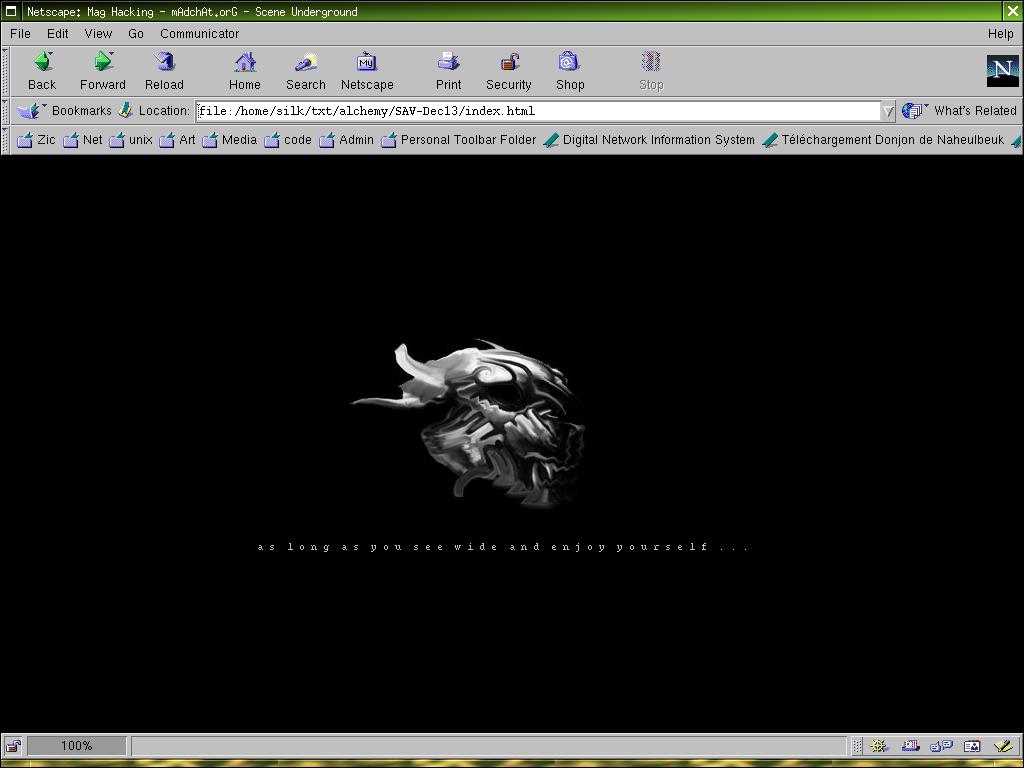The image size is (1024, 768).
Task: Open Navigator from status bar ship-wheel icon
Action: coord(879,746)
